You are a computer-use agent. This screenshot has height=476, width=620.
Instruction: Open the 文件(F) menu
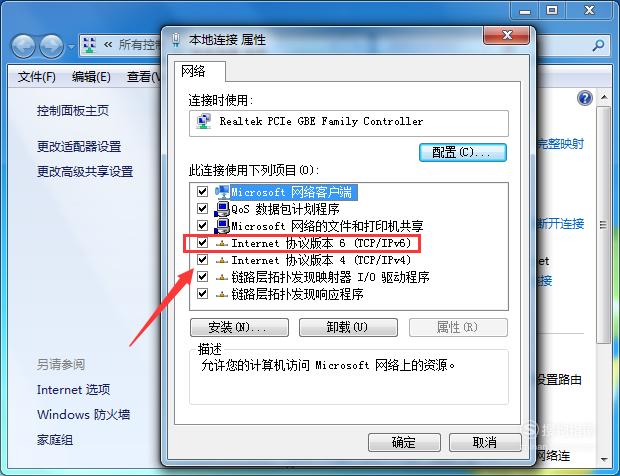coord(36,77)
